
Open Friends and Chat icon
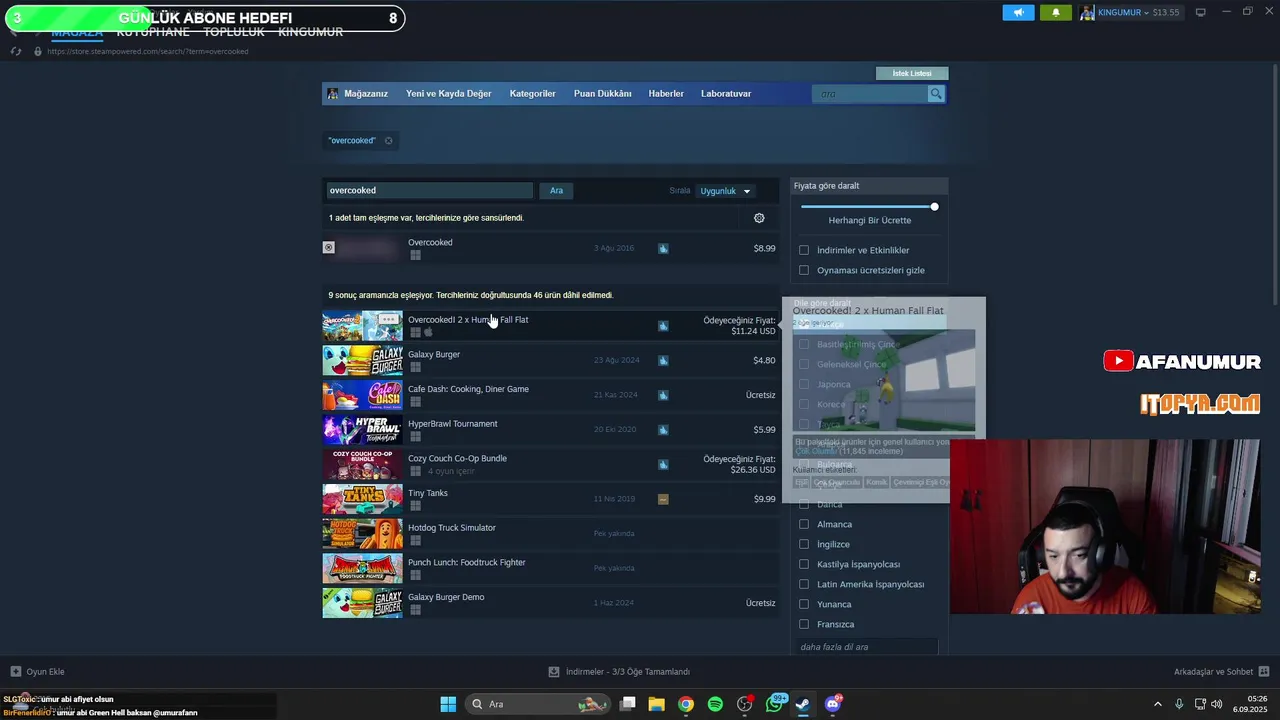coord(1264,671)
